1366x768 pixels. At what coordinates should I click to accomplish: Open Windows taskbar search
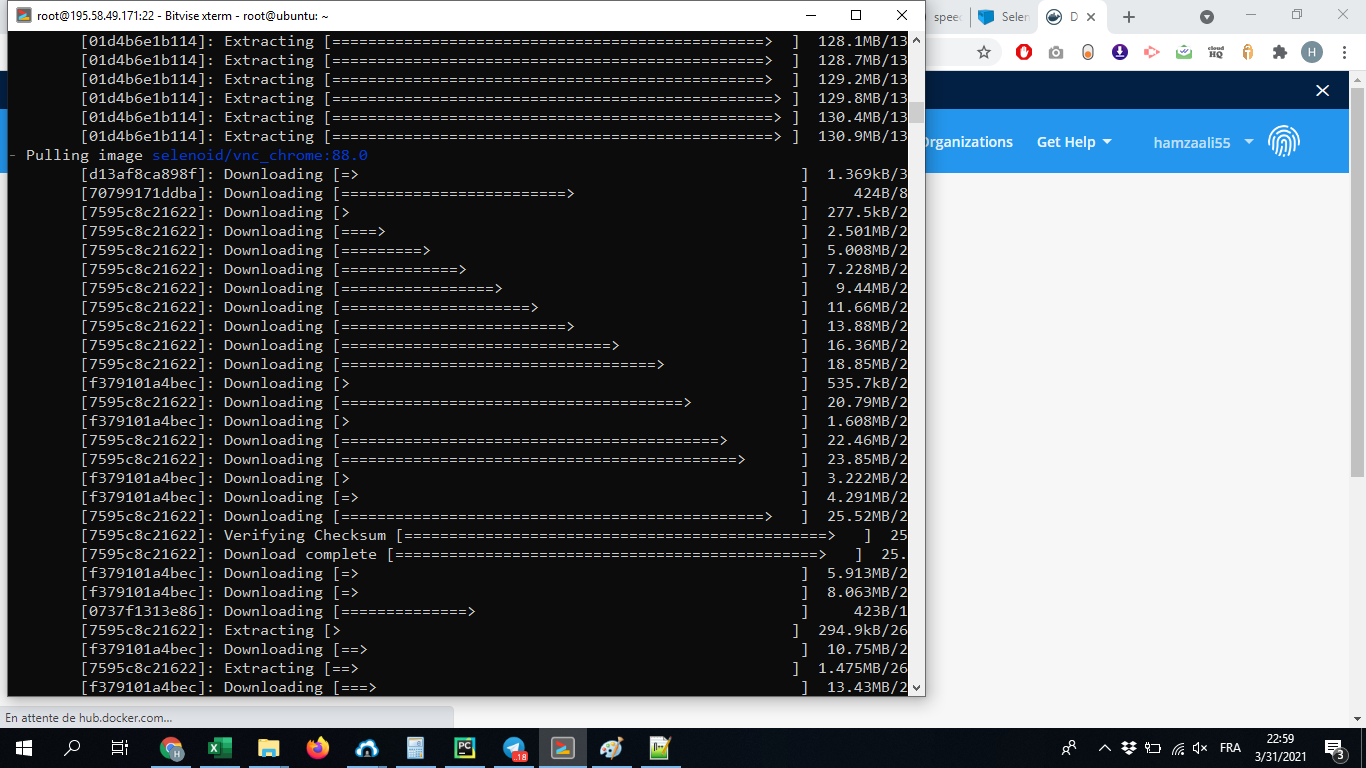click(x=72, y=748)
